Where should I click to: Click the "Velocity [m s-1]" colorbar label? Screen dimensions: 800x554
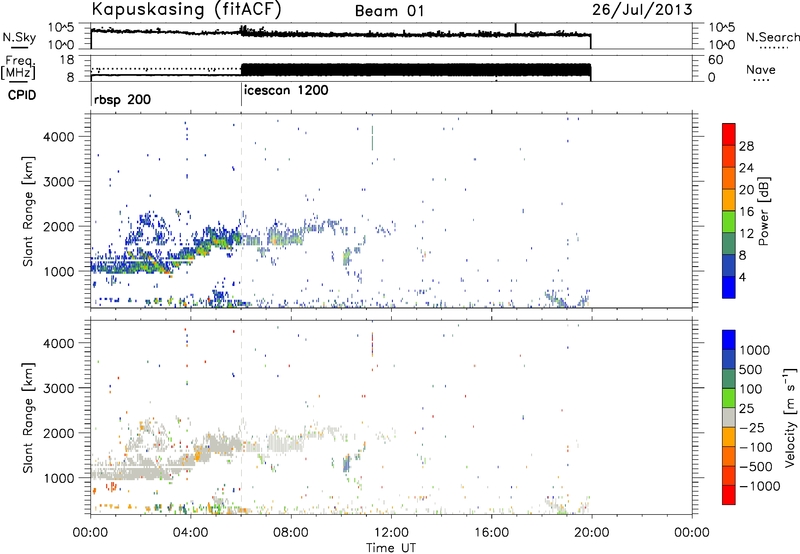(x=790, y=417)
